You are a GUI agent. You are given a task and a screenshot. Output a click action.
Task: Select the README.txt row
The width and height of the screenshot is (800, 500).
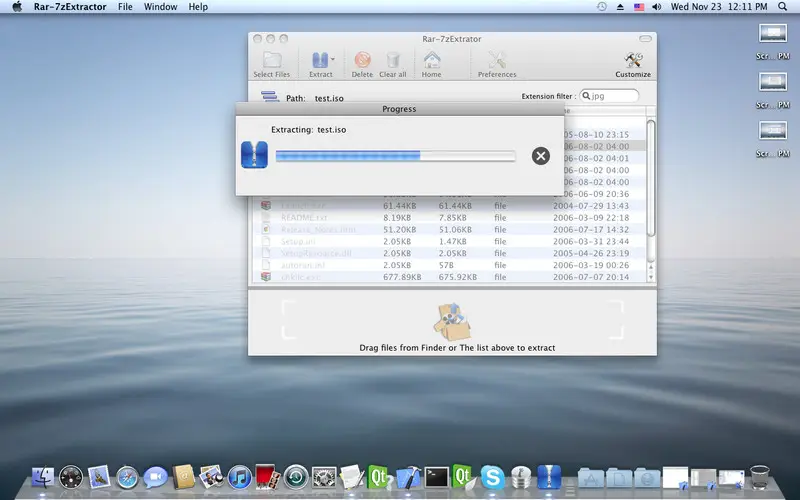(x=450, y=218)
